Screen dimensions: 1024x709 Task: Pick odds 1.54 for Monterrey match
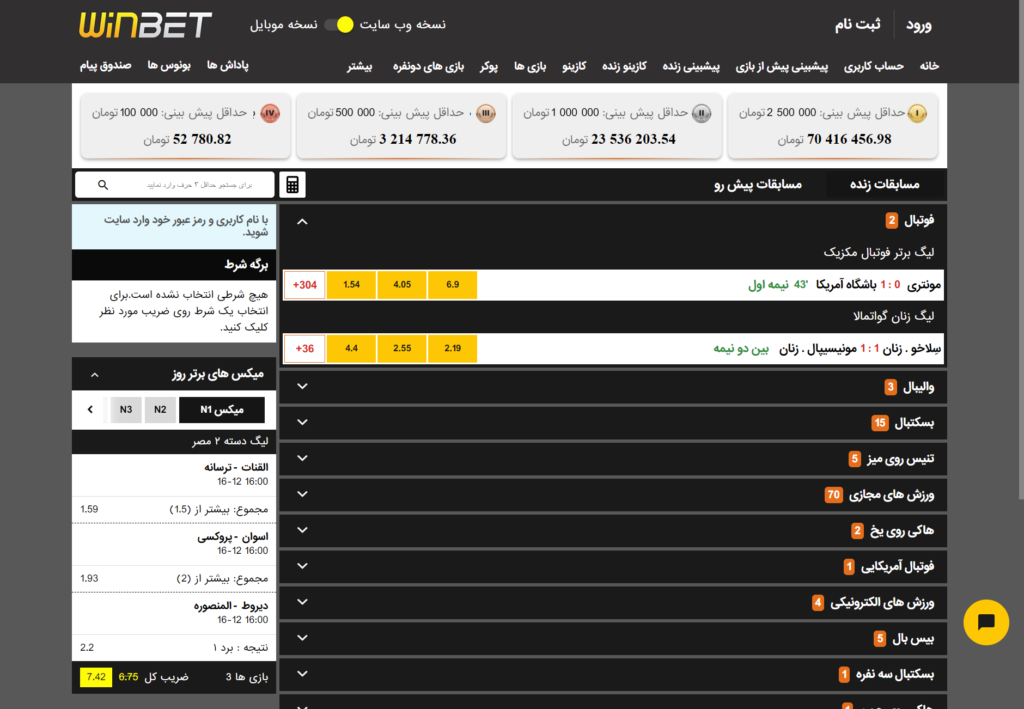click(x=351, y=285)
